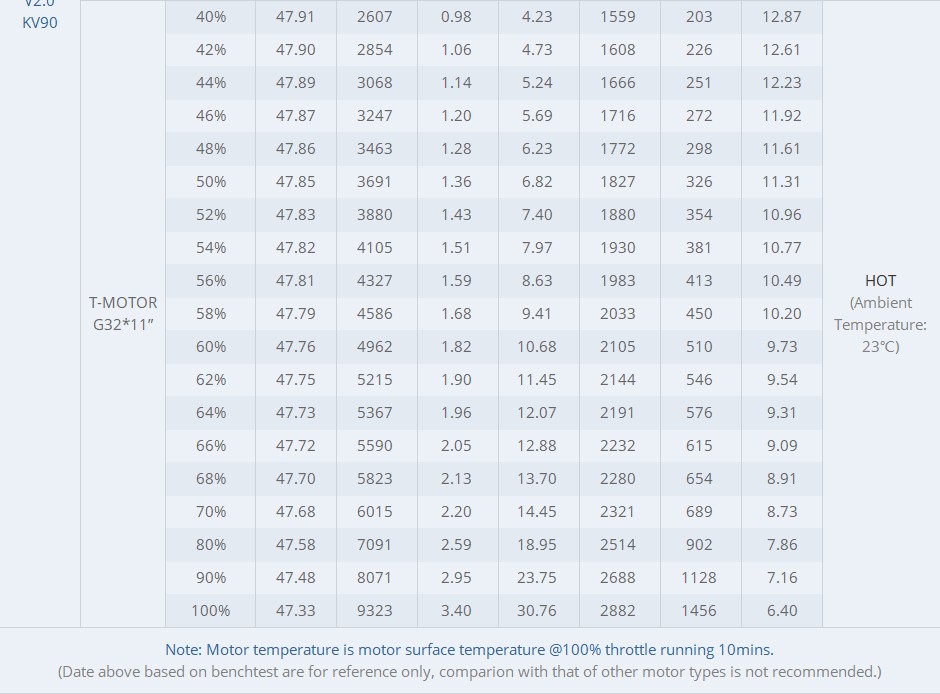
Task: Click the 1.59 value in the 56% row
Action: (456, 280)
